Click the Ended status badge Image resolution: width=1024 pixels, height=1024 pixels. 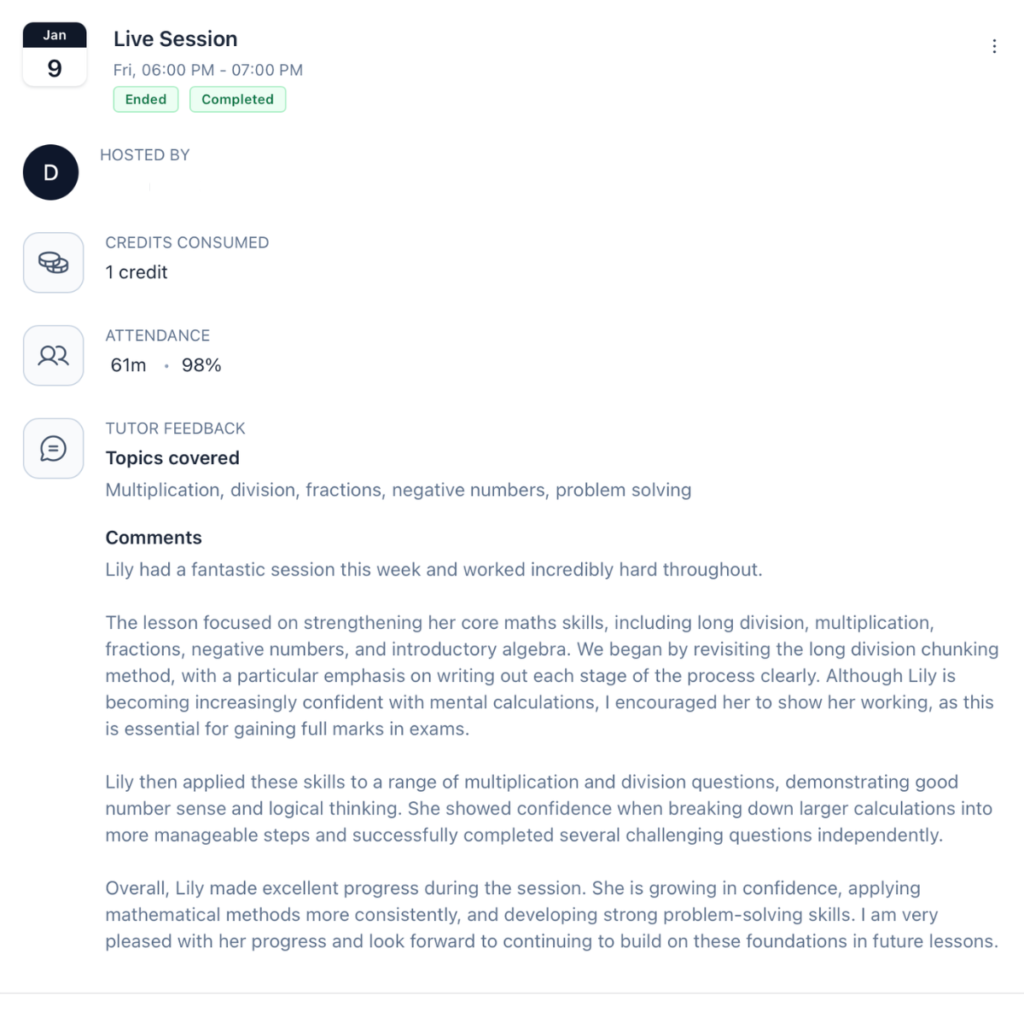tap(146, 99)
